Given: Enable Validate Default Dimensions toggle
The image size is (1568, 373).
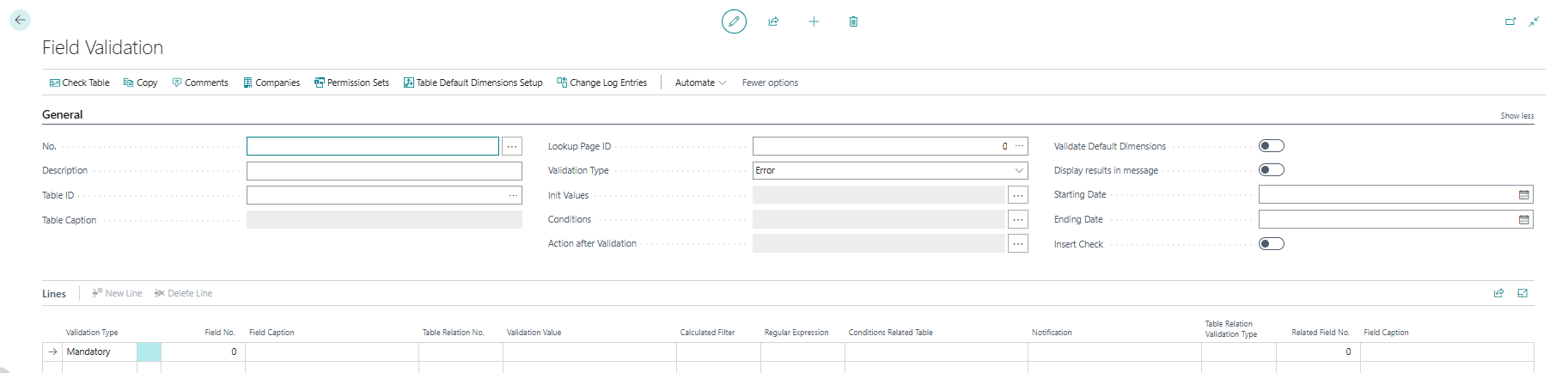Looking at the screenshot, I should pyautogui.click(x=1271, y=146).
